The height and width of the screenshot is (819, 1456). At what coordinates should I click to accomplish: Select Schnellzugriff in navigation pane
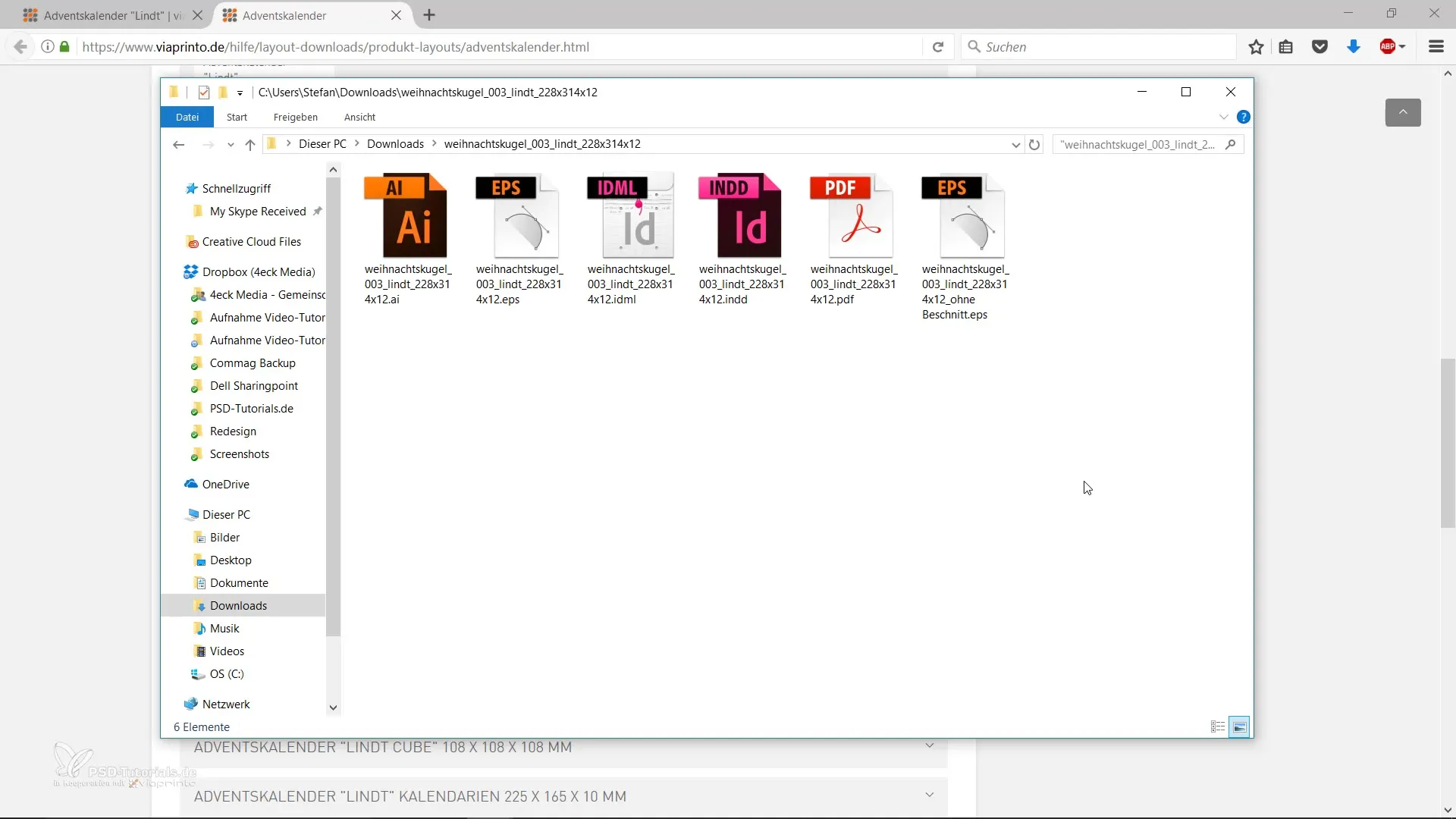237,188
